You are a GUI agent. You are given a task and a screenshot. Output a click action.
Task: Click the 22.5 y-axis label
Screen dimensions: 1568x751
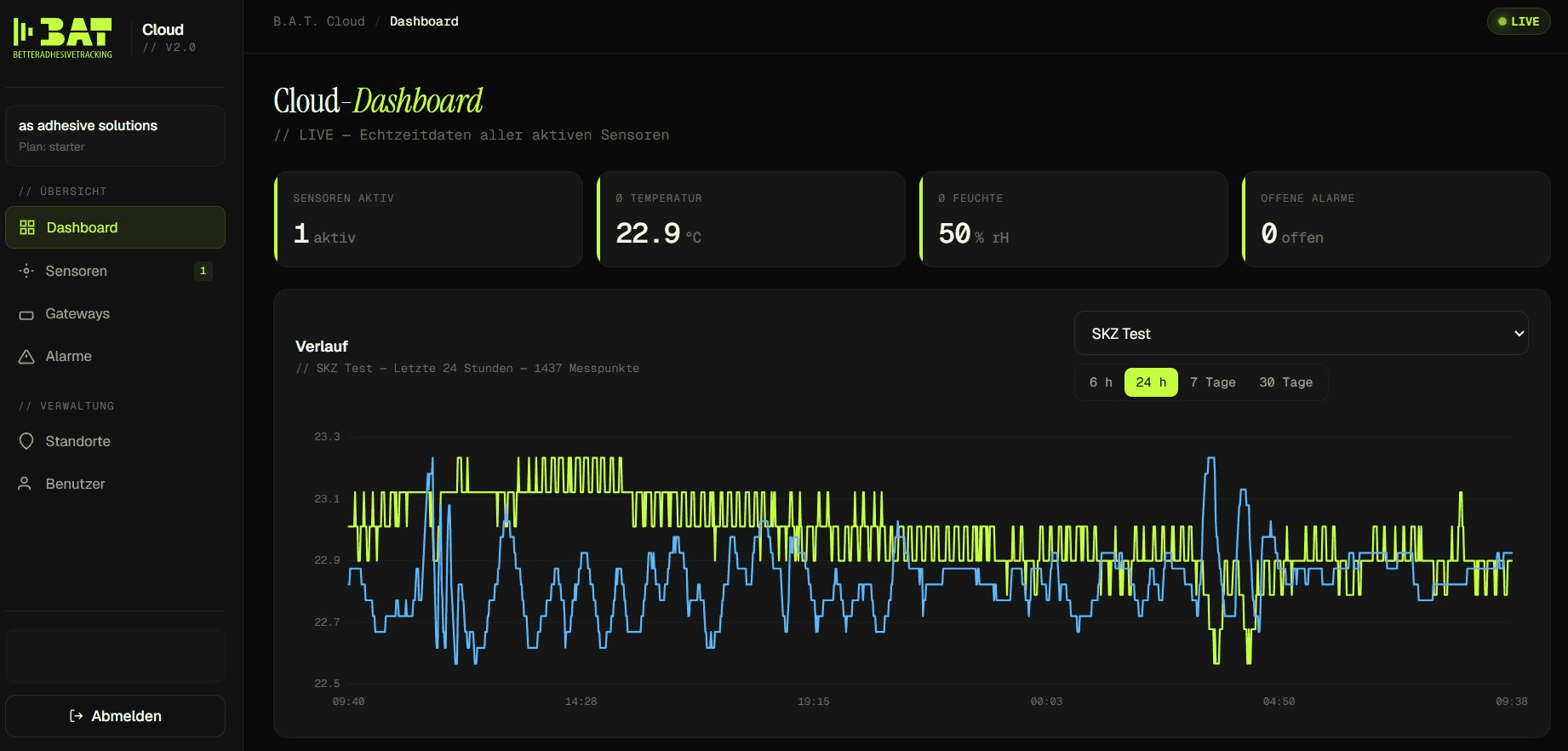coord(327,684)
